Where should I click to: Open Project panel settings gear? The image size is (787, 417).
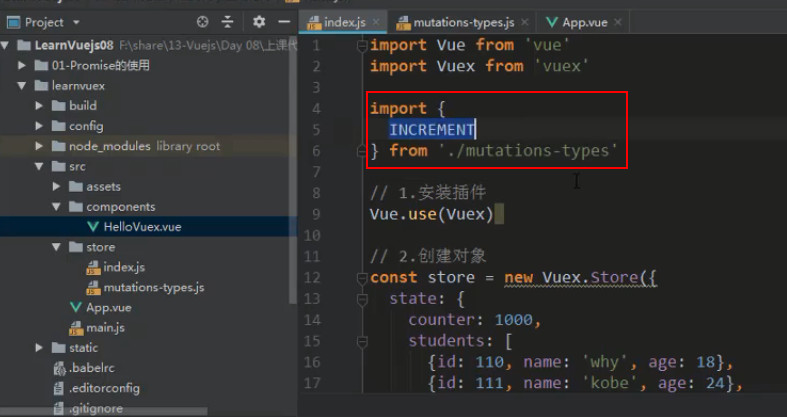pos(258,22)
